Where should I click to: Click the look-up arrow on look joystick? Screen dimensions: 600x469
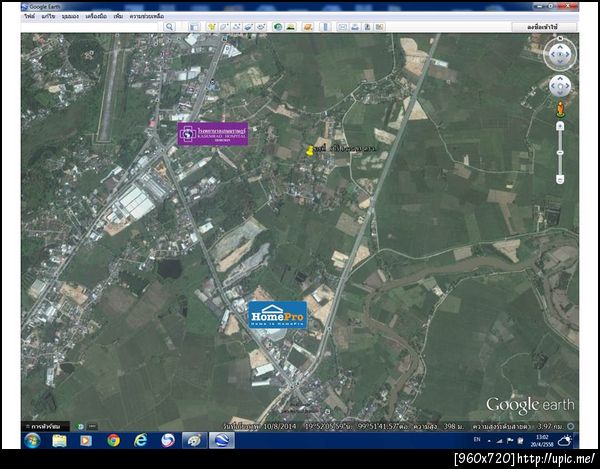click(x=560, y=47)
